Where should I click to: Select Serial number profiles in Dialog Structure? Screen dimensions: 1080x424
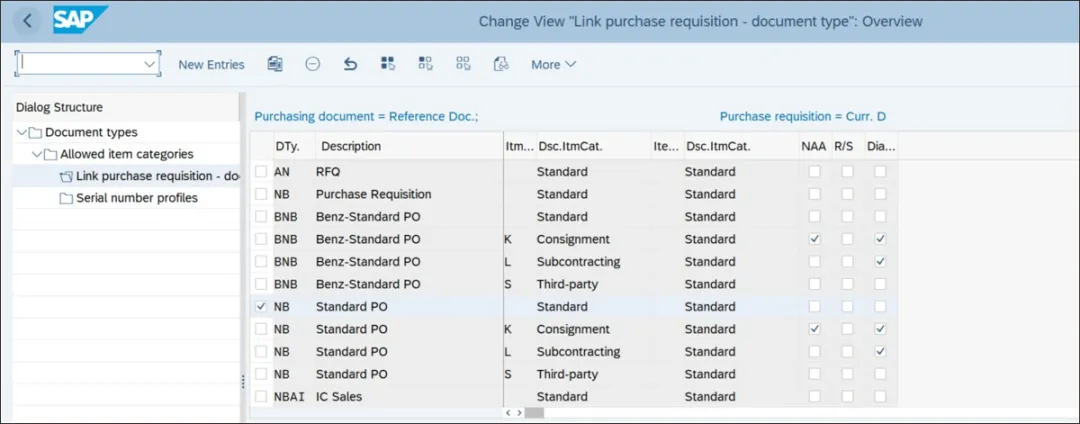click(136, 198)
